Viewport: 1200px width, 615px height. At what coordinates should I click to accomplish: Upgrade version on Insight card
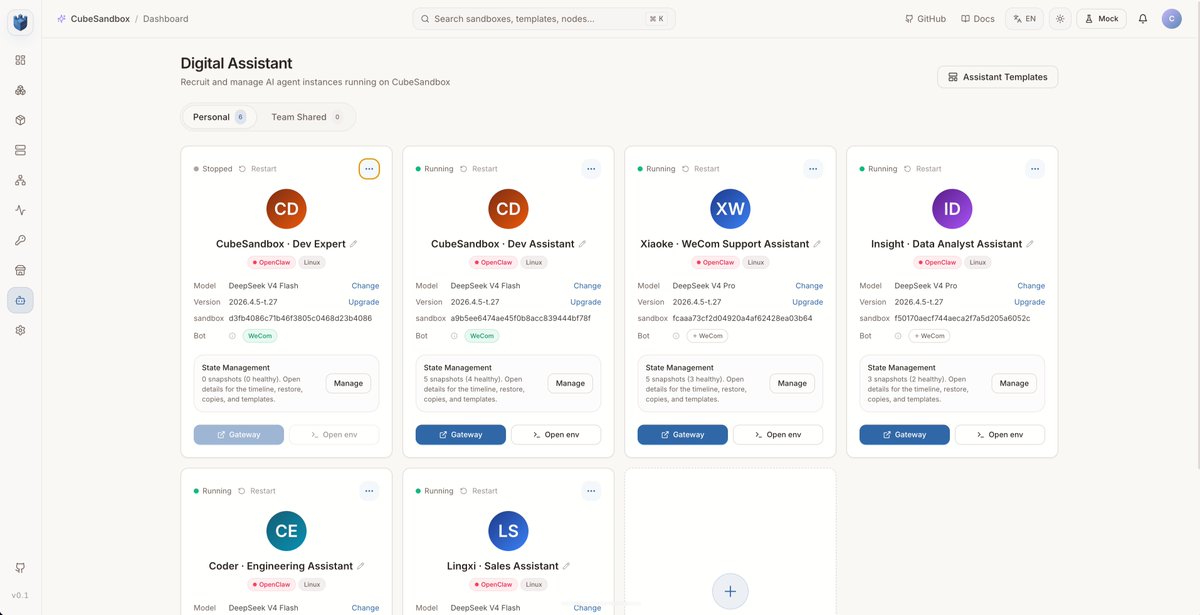1029,302
